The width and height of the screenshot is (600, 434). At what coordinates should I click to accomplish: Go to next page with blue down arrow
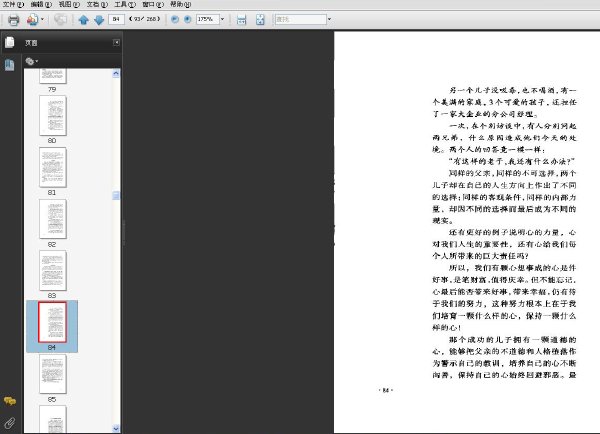(x=99, y=20)
